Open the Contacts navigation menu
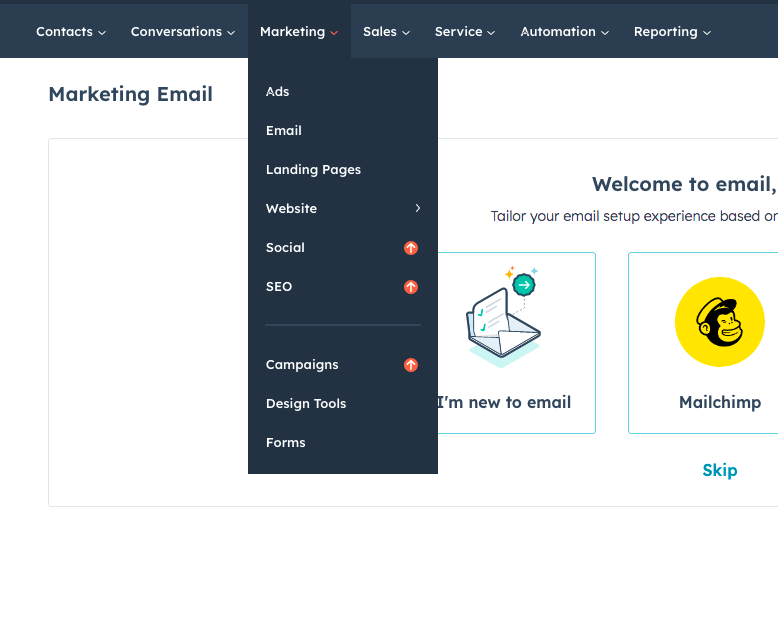 point(70,32)
